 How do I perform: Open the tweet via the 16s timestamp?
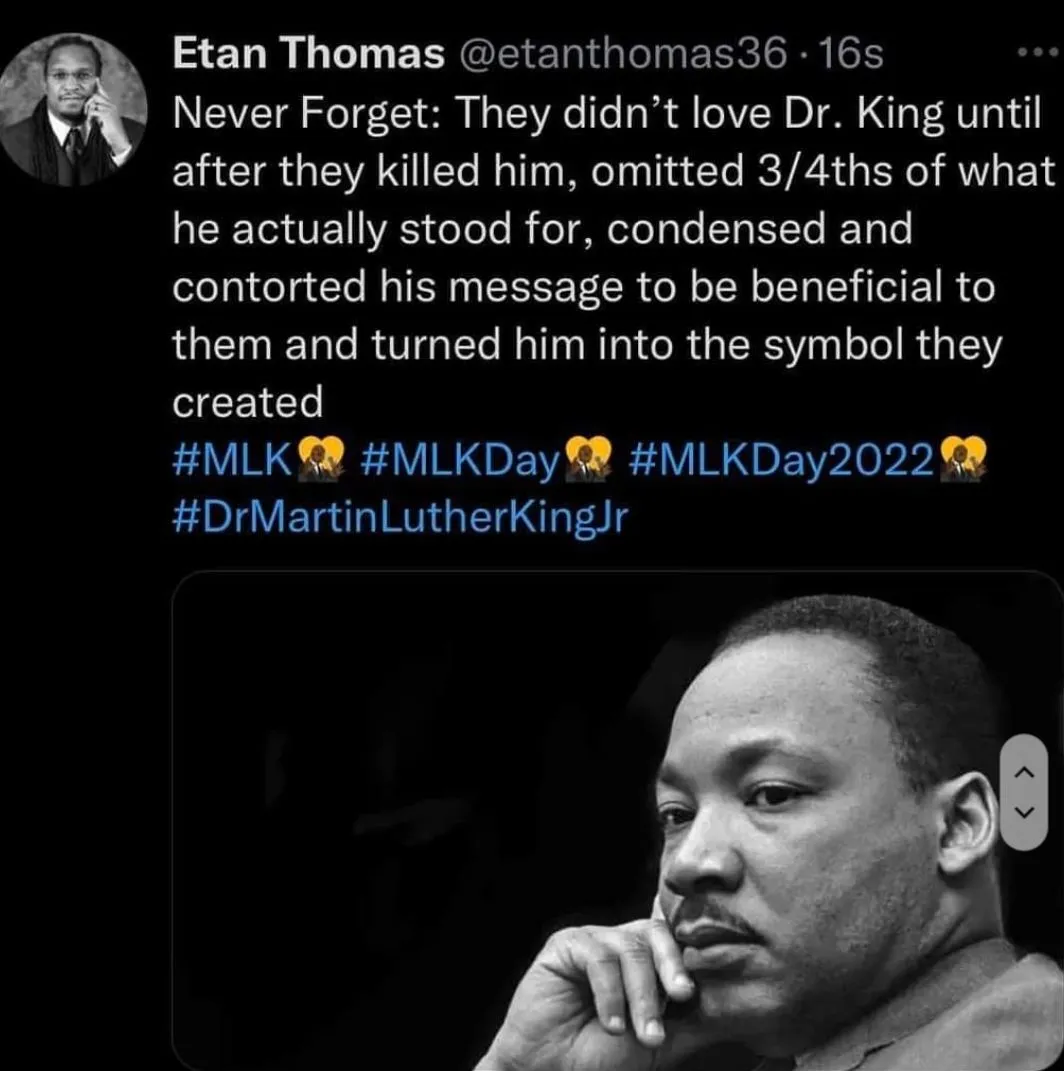[x=849, y=54]
